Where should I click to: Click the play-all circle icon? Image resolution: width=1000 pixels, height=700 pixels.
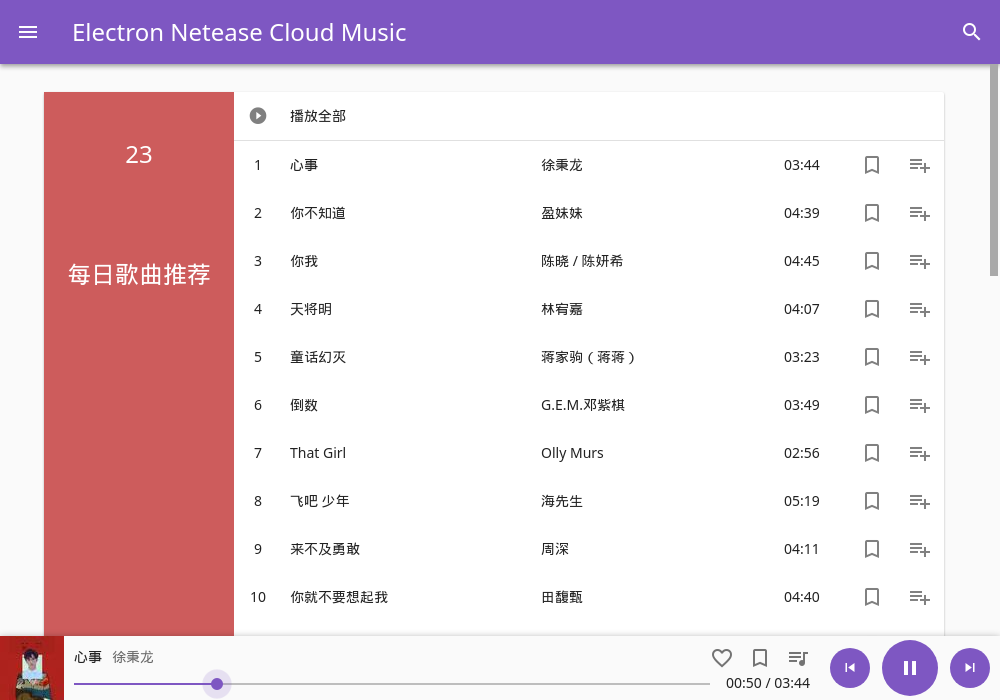tap(258, 115)
